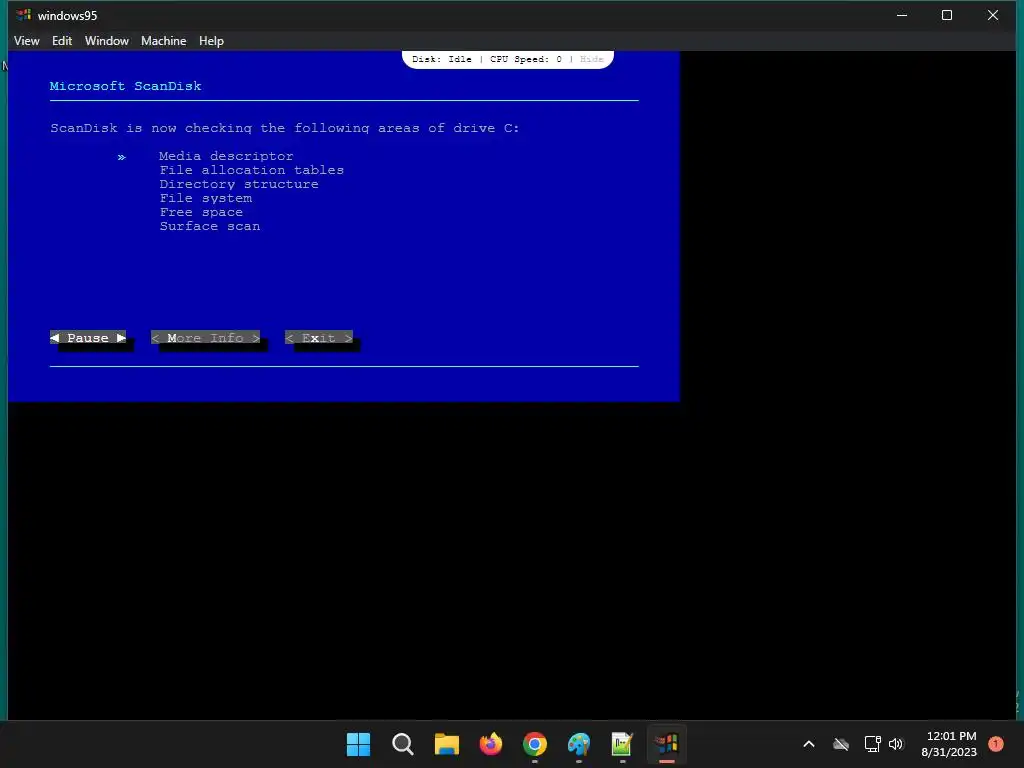Switch to Google Chrome in taskbar
This screenshot has height=768, width=1024.
[535, 744]
